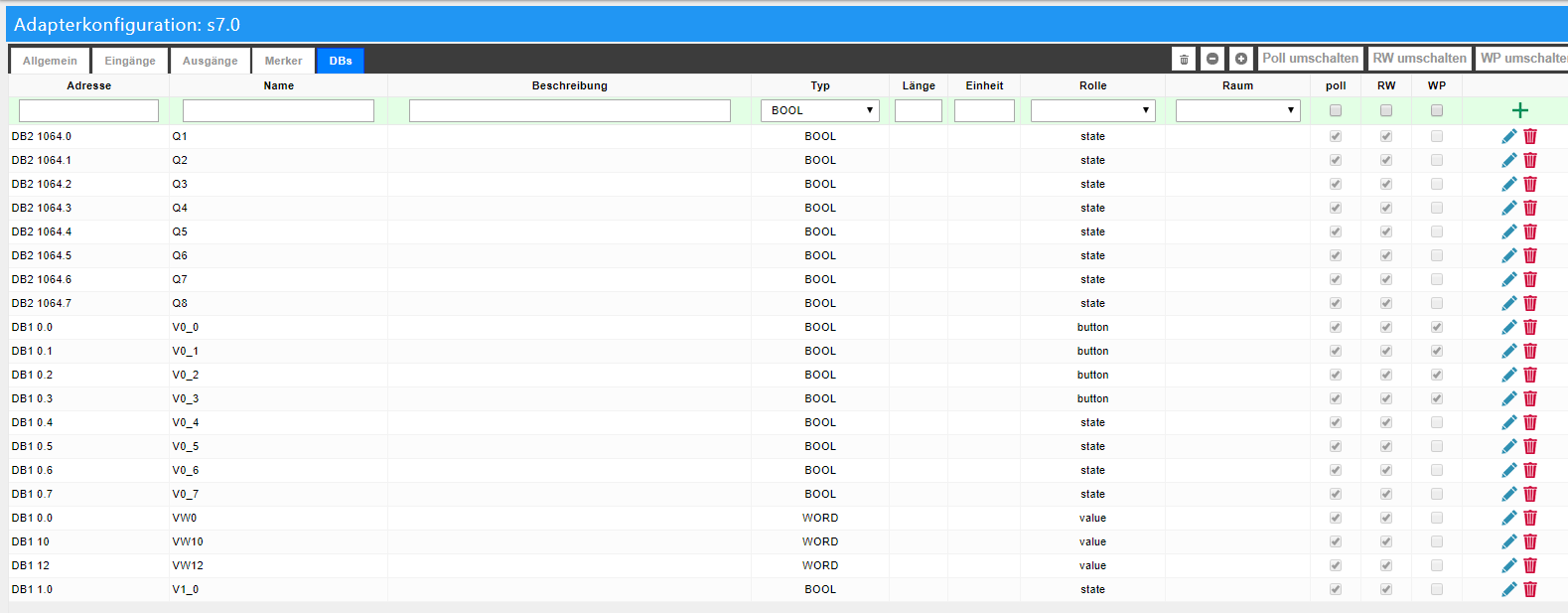
Task: Delete the VW0 row
Action: coord(1530,518)
